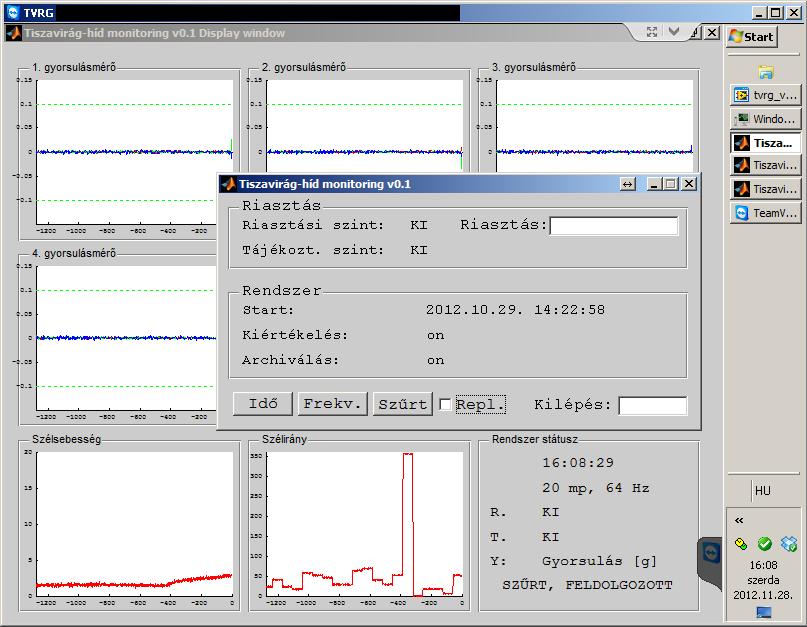
Task: Close the Tiszavirág-híd monitoring dialog
Action: [689, 184]
